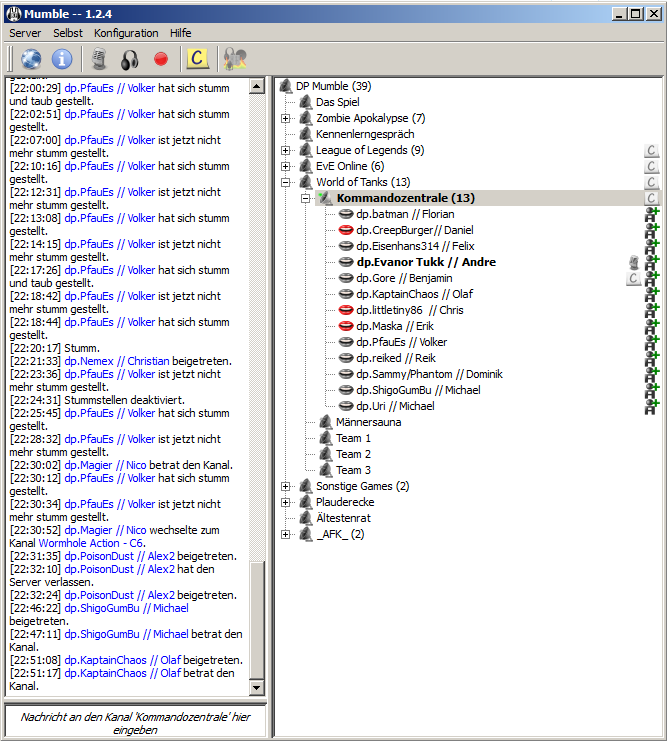The width and height of the screenshot is (667, 741).
Task: Click authenticated icon on dp.reiked row
Action: (652, 359)
